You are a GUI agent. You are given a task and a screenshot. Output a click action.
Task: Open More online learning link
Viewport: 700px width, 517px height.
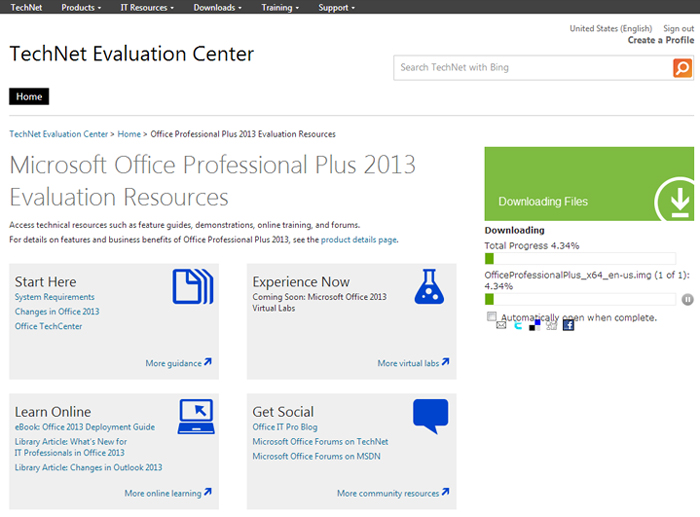point(163,493)
